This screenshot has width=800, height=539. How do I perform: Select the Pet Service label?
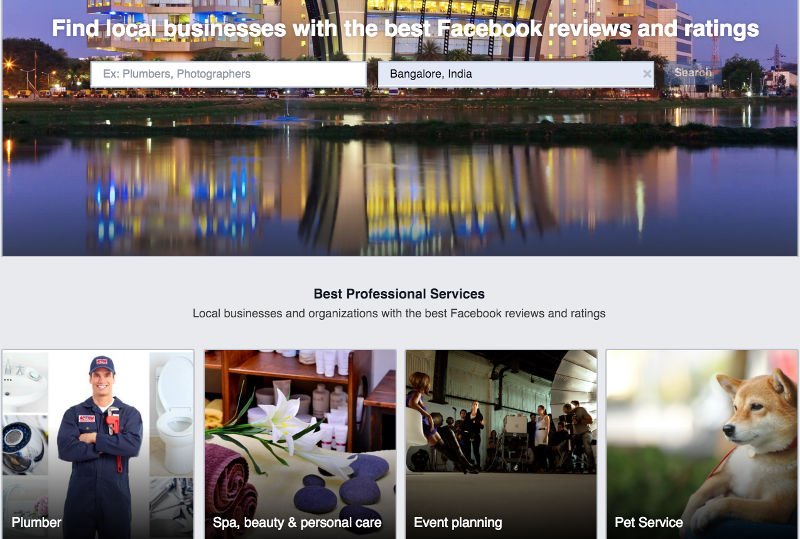[648, 522]
